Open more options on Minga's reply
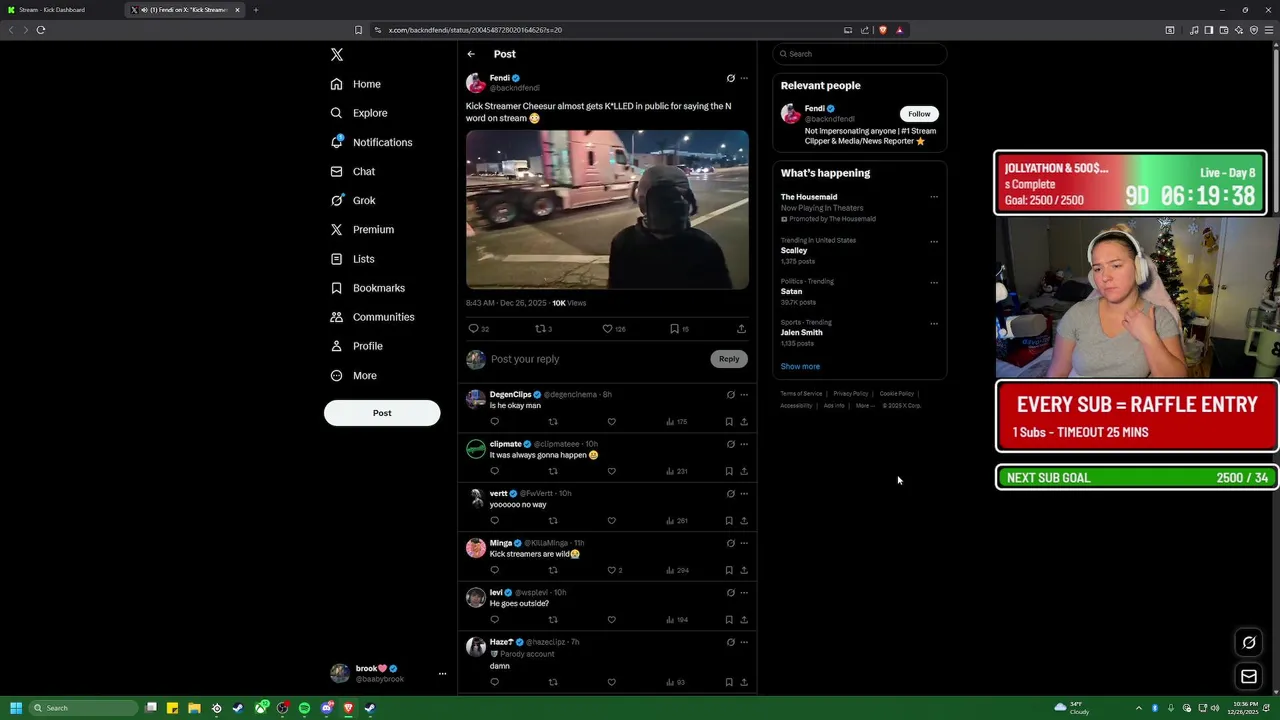The image size is (1280, 720). click(x=744, y=543)
